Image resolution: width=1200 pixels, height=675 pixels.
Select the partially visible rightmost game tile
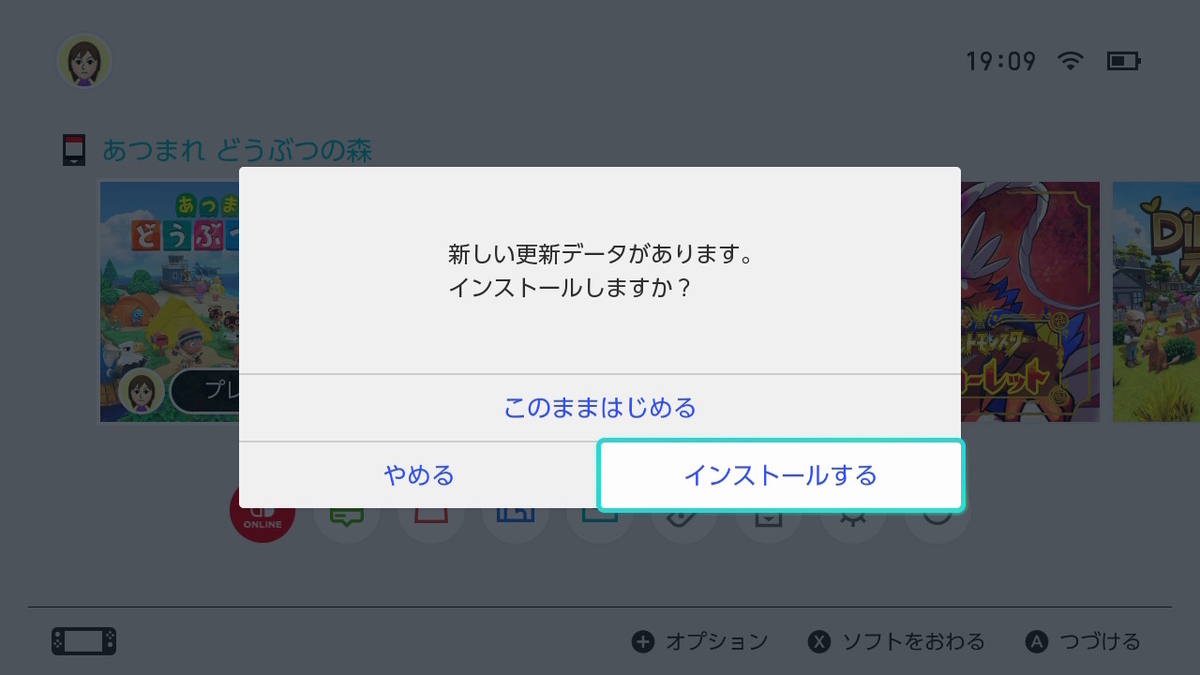1156,302
